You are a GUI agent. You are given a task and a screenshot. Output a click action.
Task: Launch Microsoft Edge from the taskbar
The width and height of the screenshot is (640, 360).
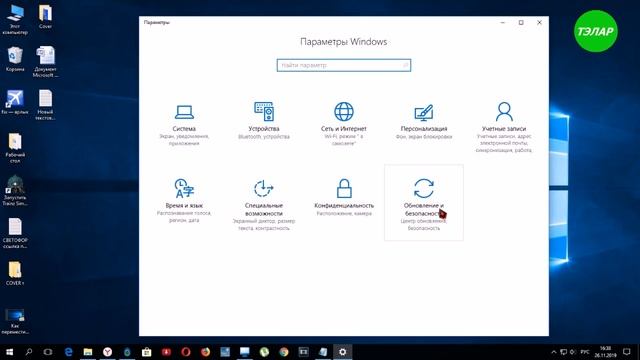coord(68,352)
